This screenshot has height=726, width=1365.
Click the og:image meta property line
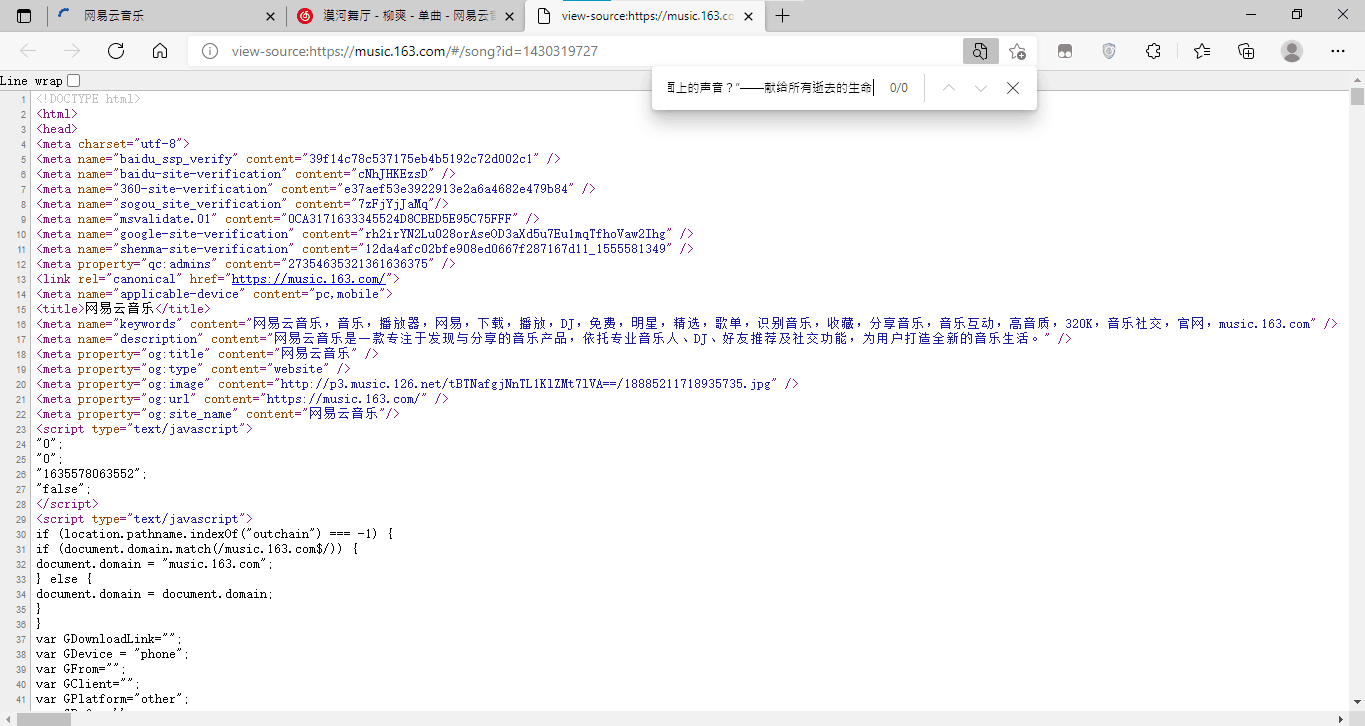tap(417, 384)
